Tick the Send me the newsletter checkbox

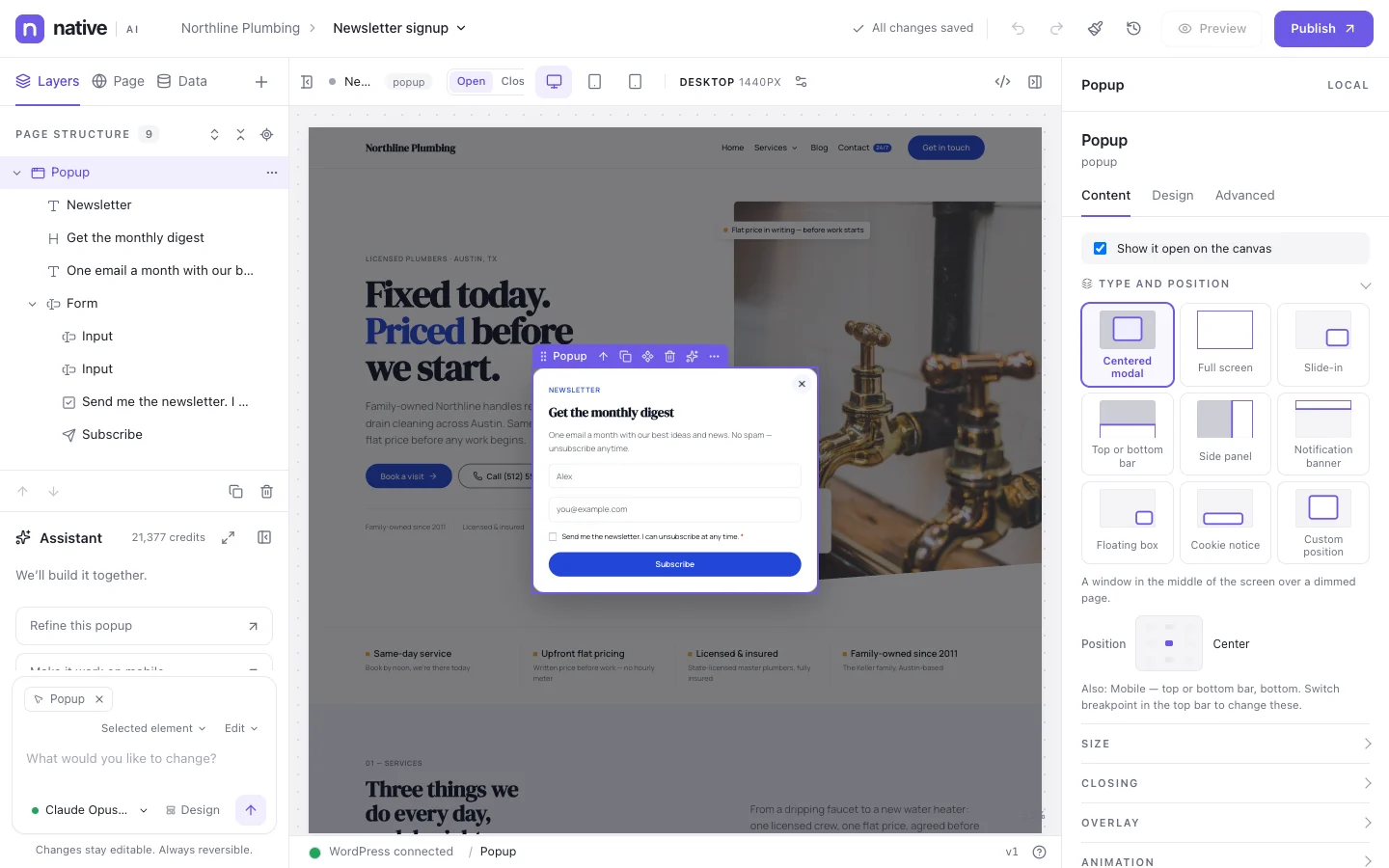(553, 536)
